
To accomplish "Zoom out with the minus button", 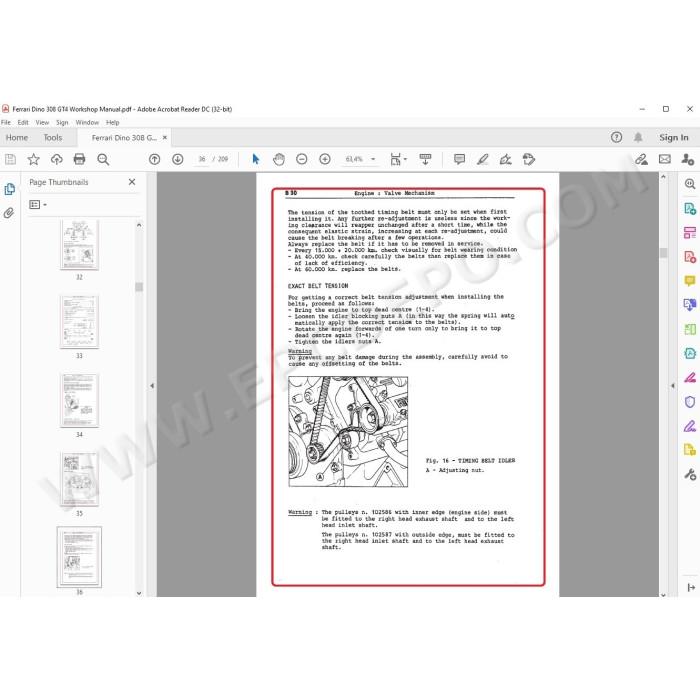I will [302, 159].
